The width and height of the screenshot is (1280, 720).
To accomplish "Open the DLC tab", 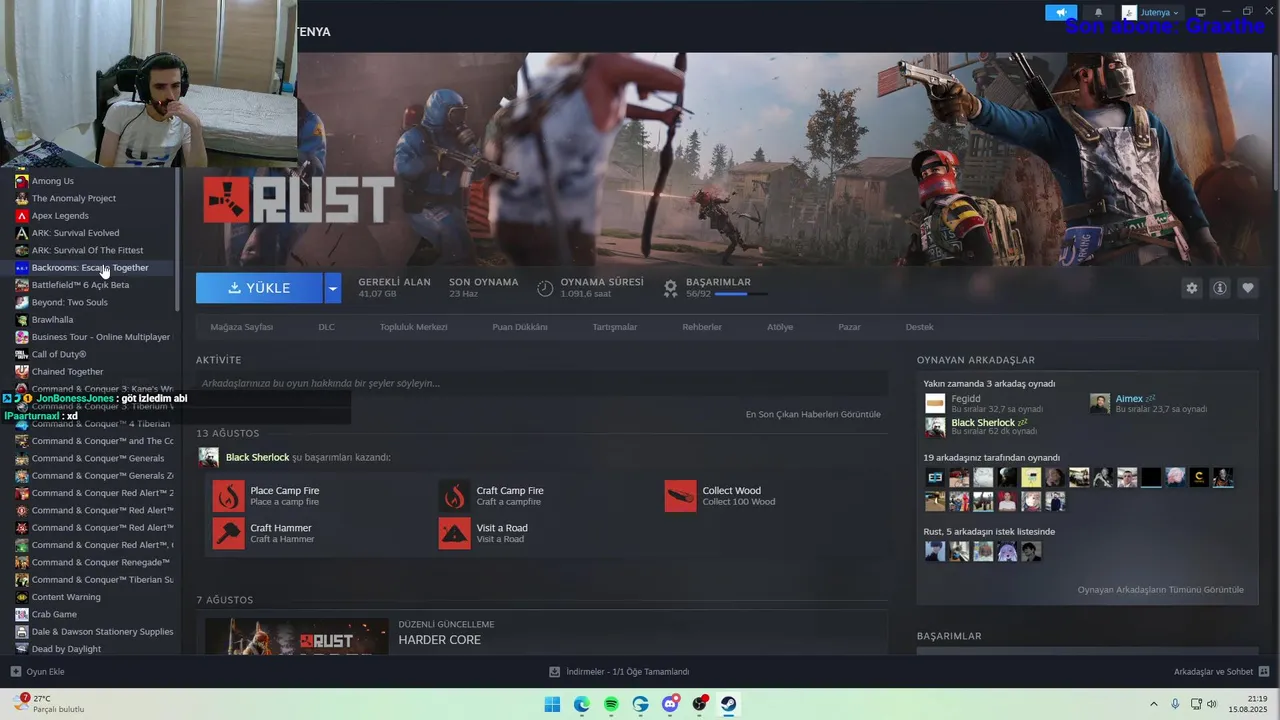I will [x=326, y=327].
